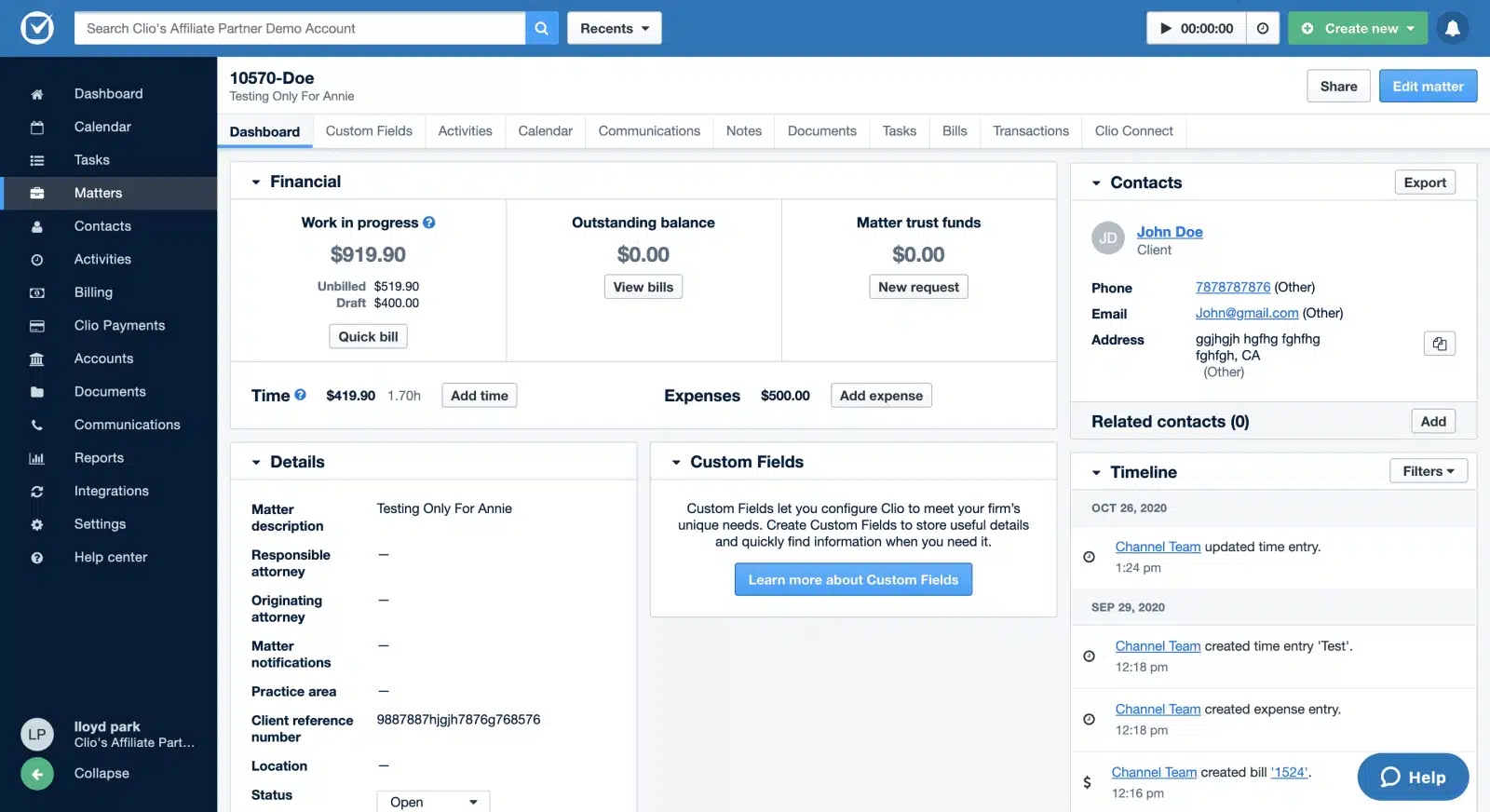Click the Edit matter button

pos(1428,87)
